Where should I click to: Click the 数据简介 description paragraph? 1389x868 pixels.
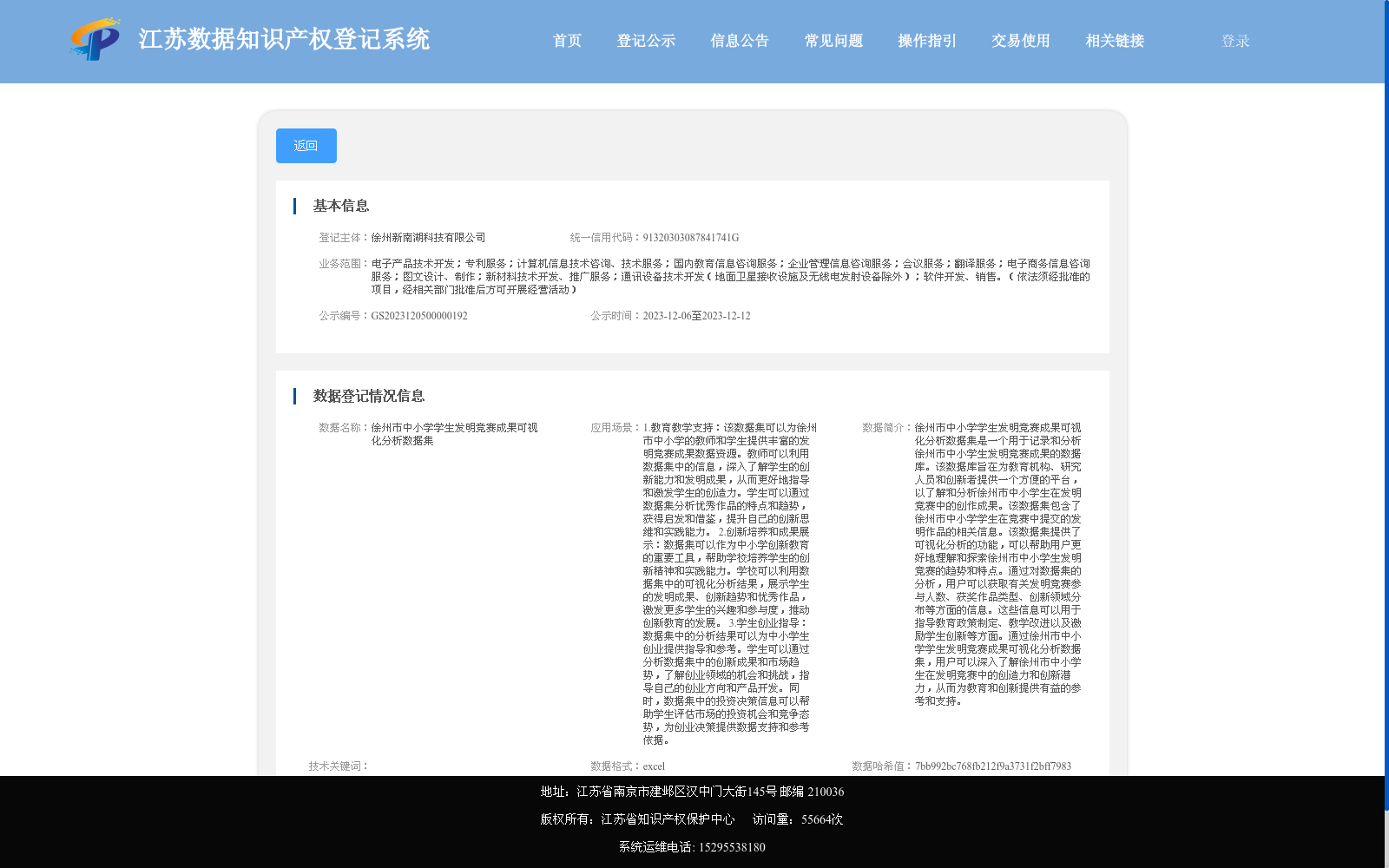pos(998,564)
